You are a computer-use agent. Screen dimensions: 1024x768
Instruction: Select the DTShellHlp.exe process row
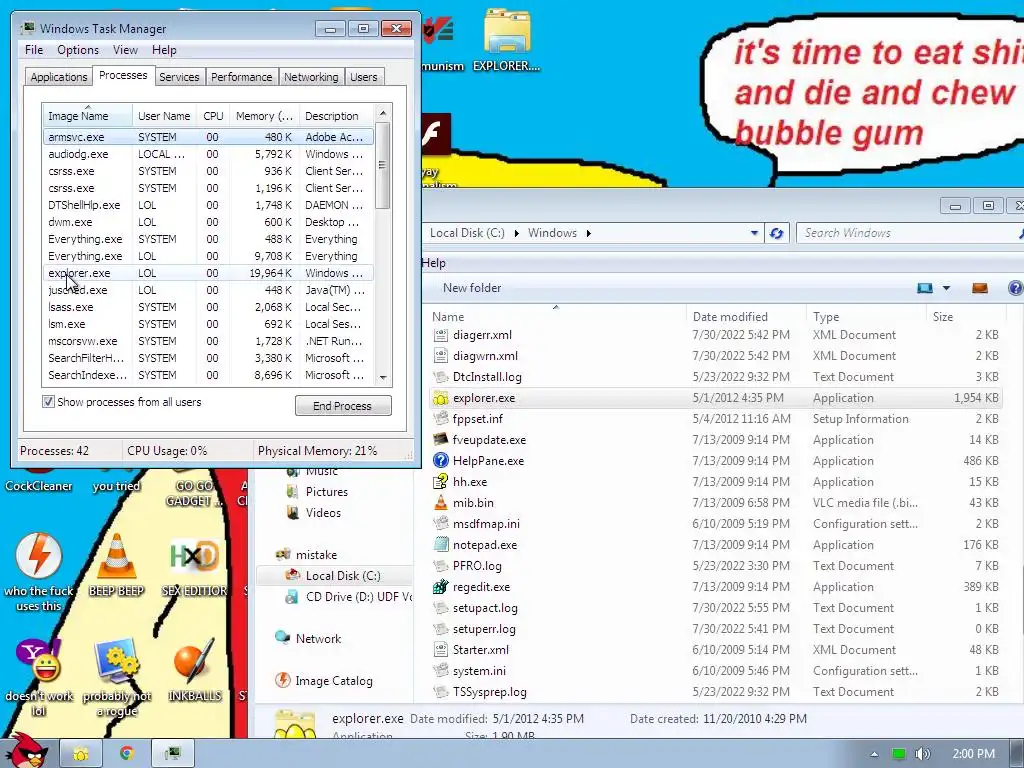point(208,205)
